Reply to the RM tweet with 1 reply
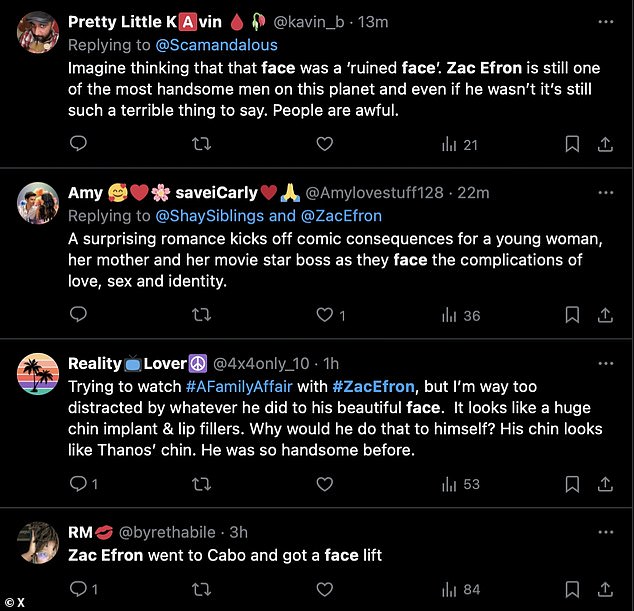The image size is (634, 611). (84, 589)
